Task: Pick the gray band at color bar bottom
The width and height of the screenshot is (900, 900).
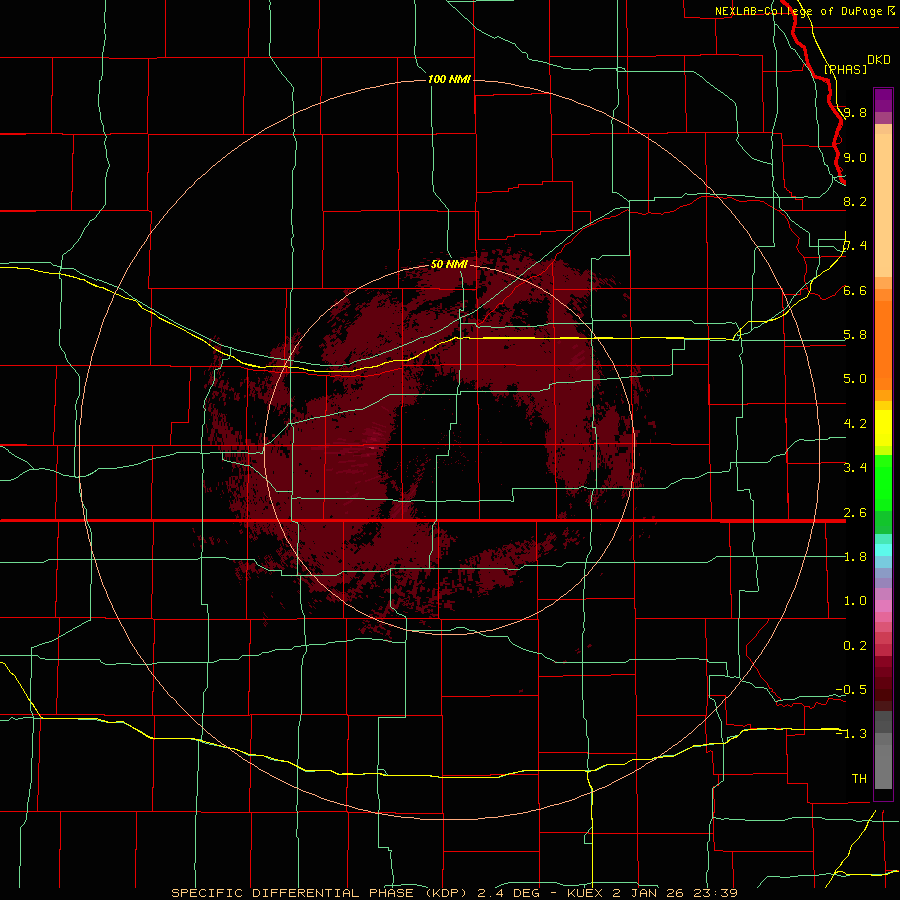Action: [x=883, y=761]
